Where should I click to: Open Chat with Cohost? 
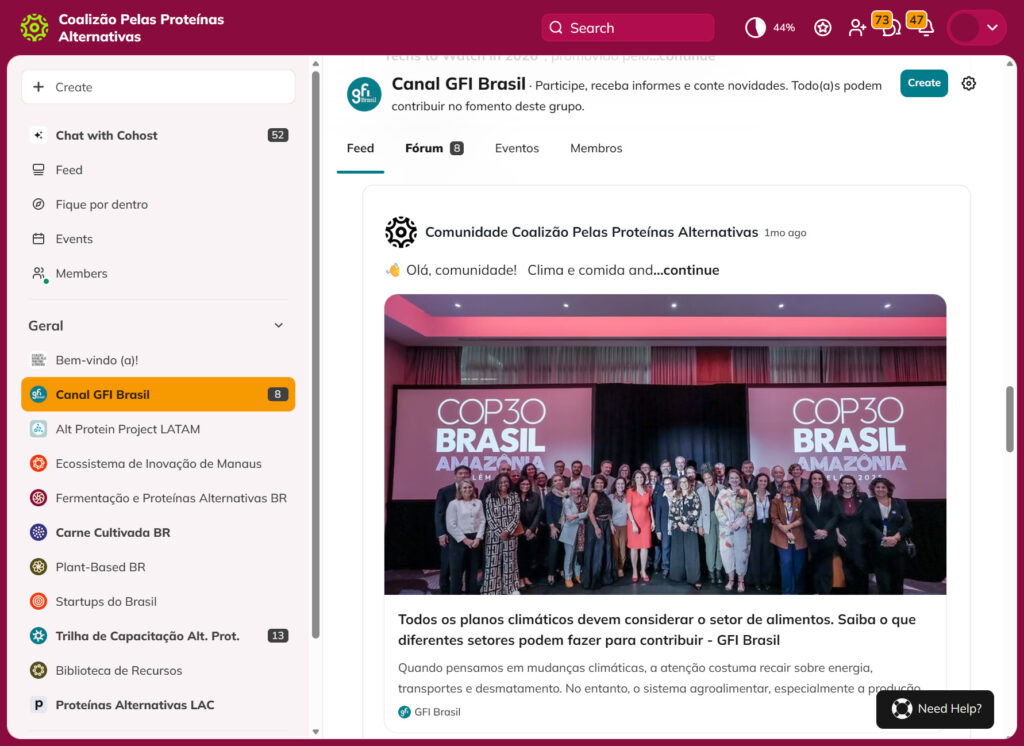click(x=106, y=135)
